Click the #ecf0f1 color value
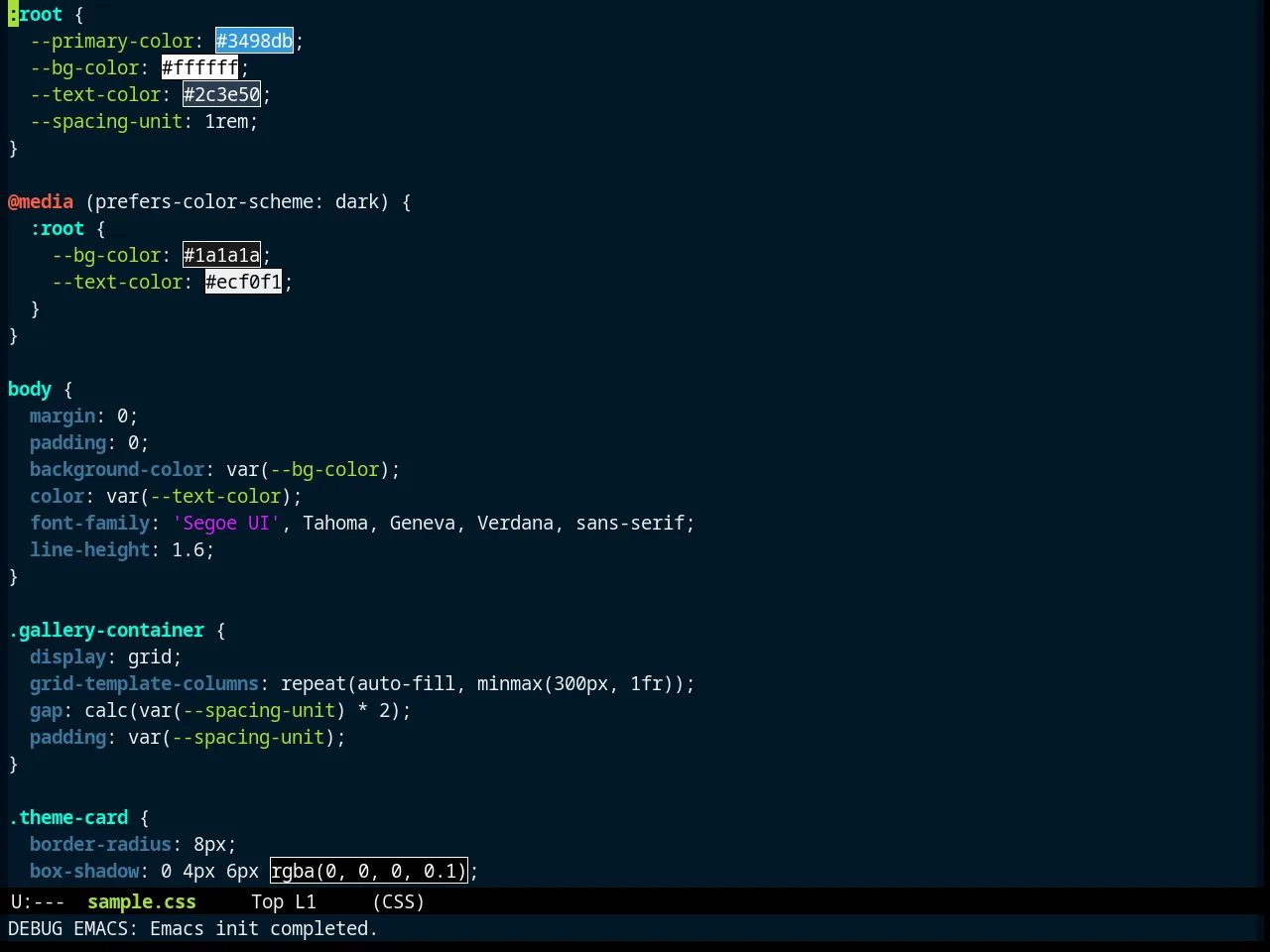 tap(244, 282)
